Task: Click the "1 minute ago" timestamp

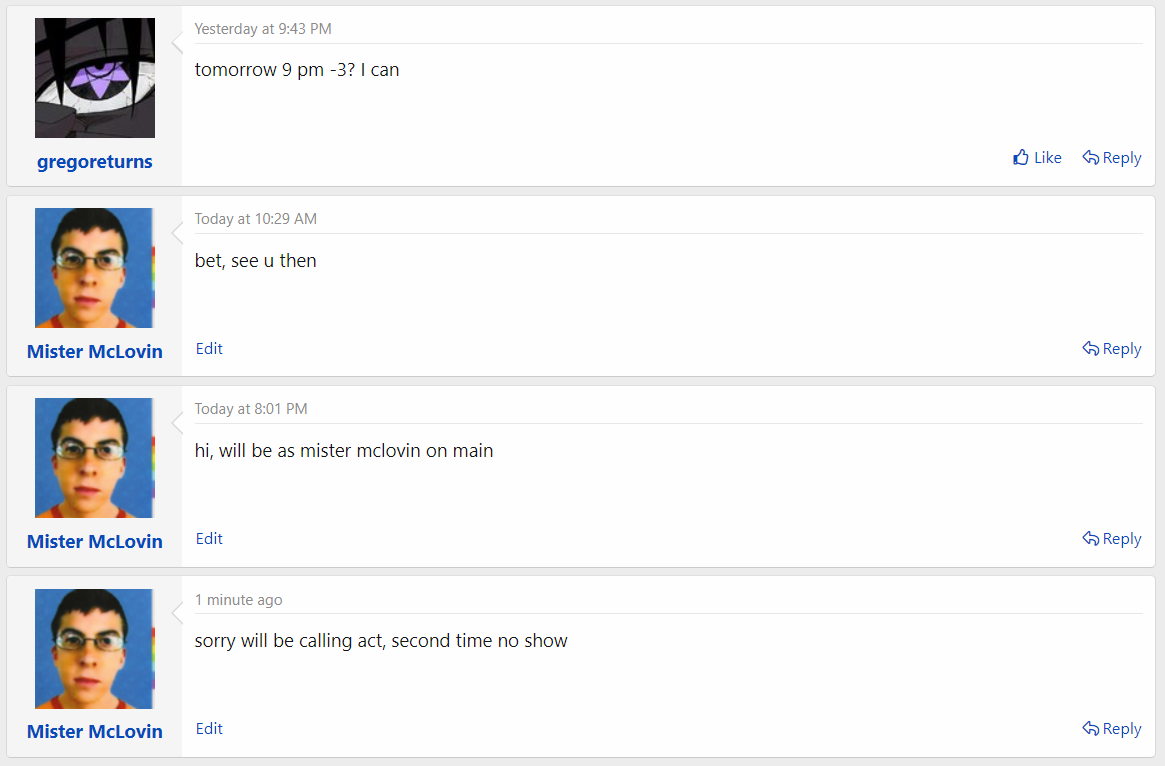Action: tap(238, 600)
